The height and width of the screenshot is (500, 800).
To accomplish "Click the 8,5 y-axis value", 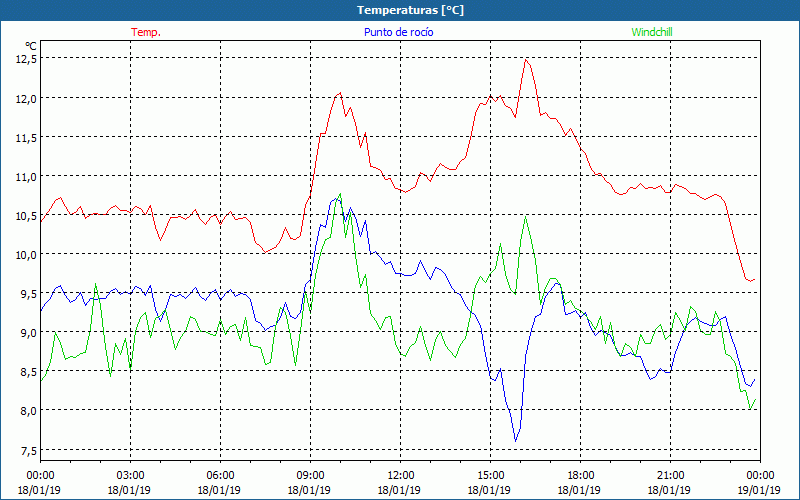I will click(x=29, y=372).
